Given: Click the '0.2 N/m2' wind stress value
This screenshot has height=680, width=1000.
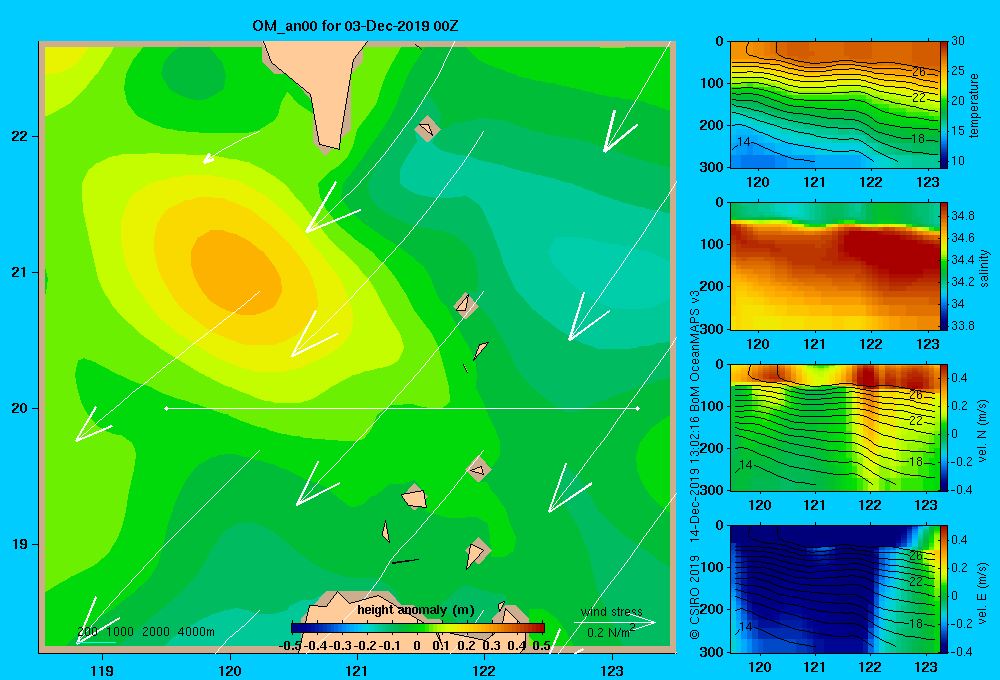Looking at the screenshot, I should pyautogui.click(x=610, y=632).
